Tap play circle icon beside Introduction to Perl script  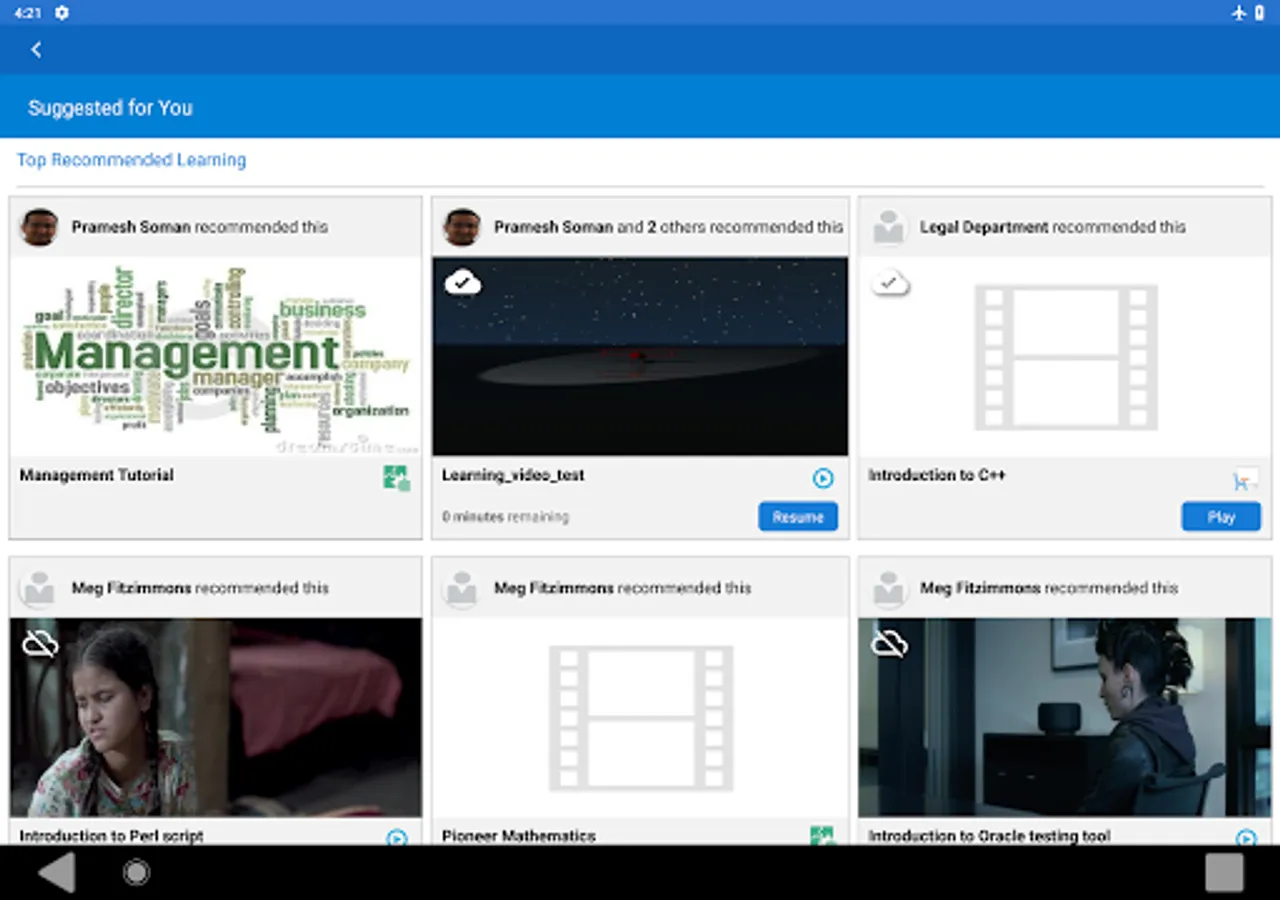[397, 837]
